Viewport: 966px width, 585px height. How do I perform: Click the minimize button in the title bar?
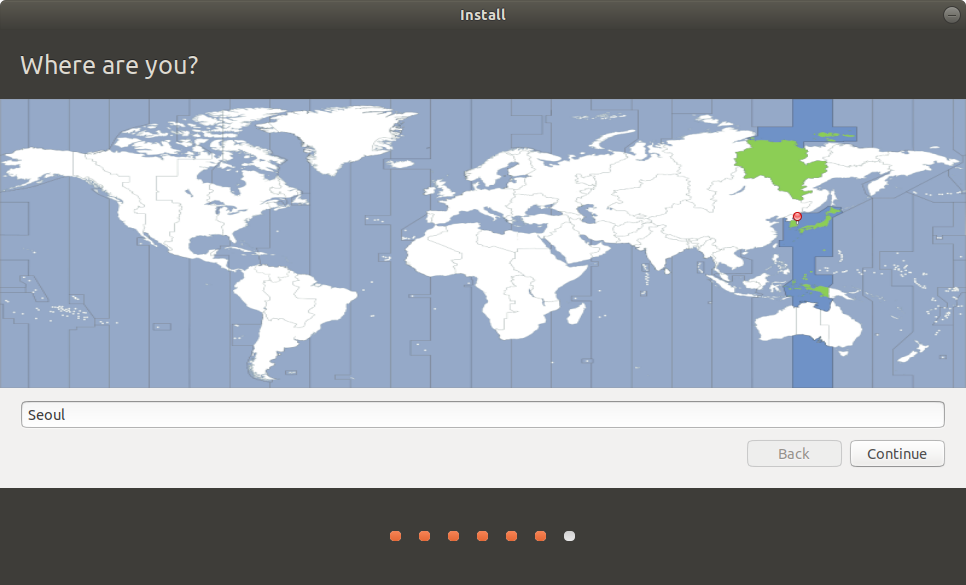[x=951, y=15]
